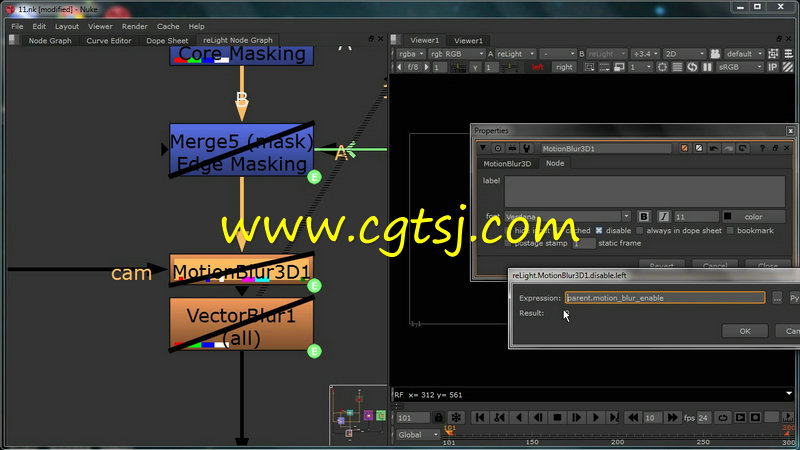Toggle the IP input process button

coord(773,67)
